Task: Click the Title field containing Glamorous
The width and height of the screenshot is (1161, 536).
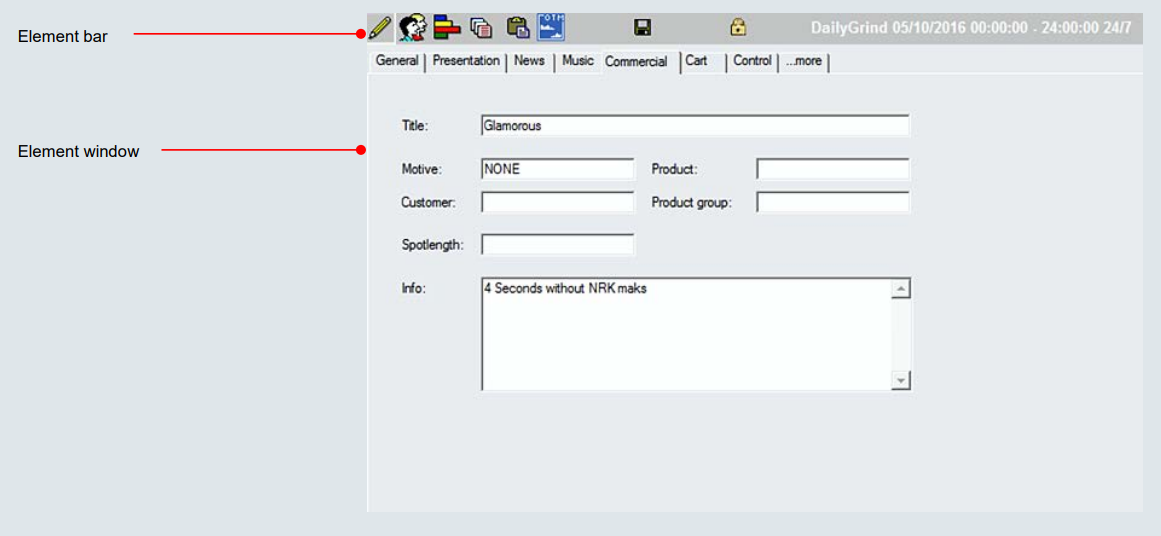Action: (x=694, y=126)
